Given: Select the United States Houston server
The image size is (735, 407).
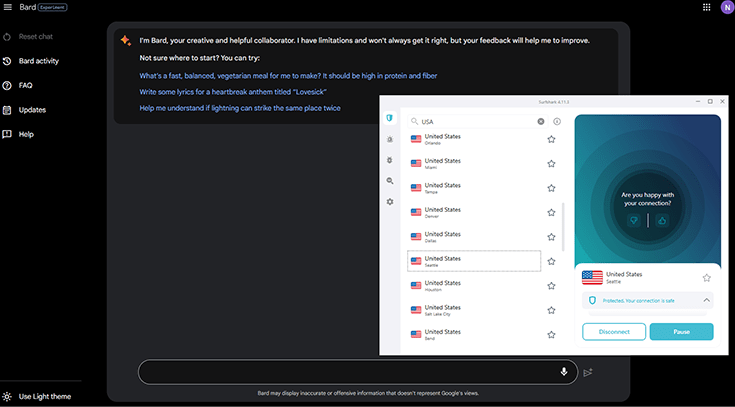Looking at the screenshot, I should point(474,286).
